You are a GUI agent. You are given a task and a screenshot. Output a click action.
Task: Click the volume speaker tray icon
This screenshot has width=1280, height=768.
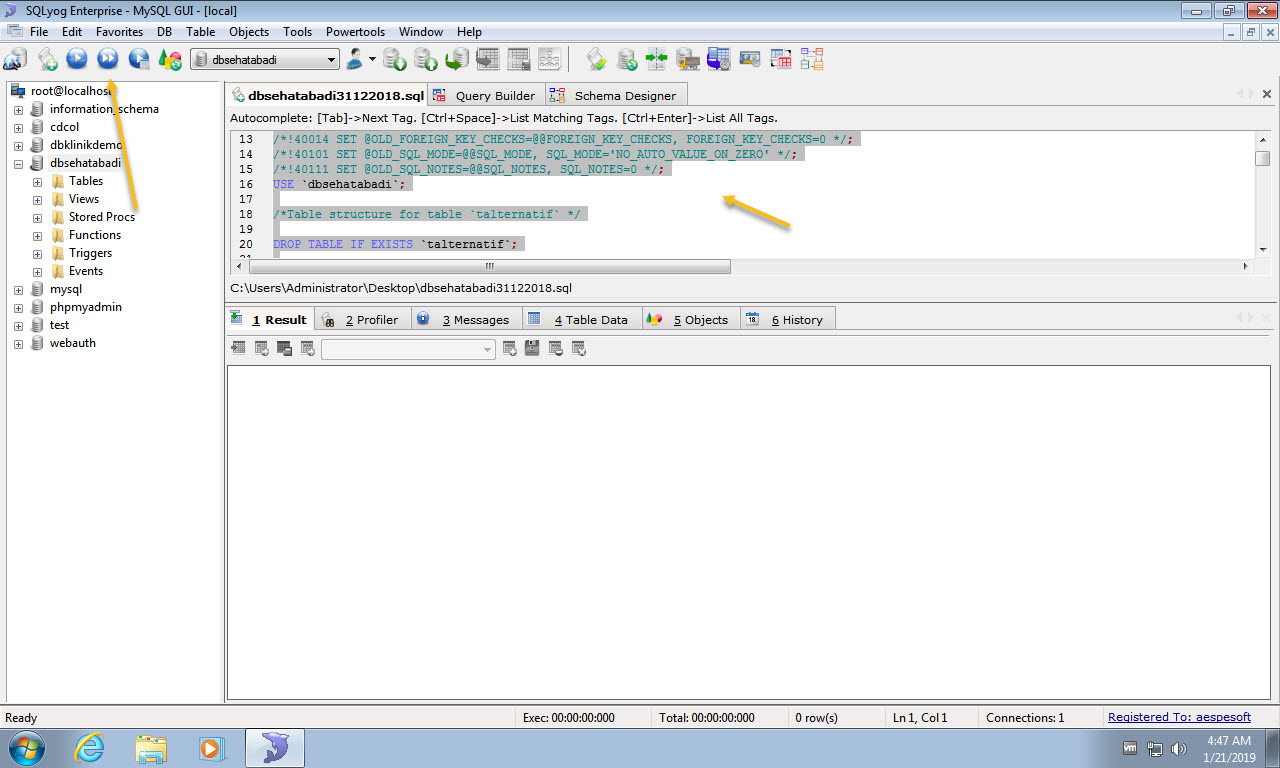[x=1179, y=748]
